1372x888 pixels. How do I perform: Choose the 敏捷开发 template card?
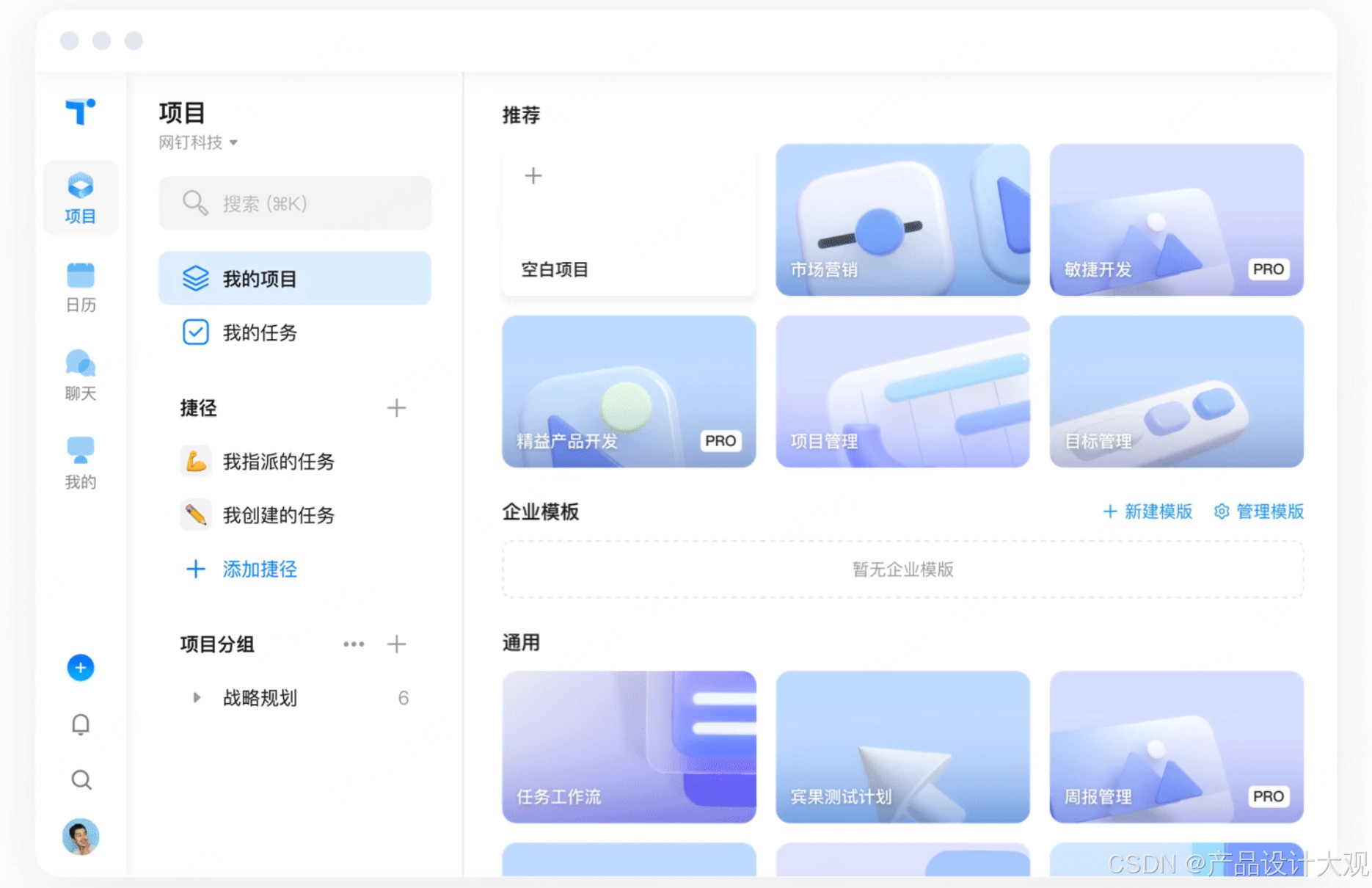click(1176, 220)
